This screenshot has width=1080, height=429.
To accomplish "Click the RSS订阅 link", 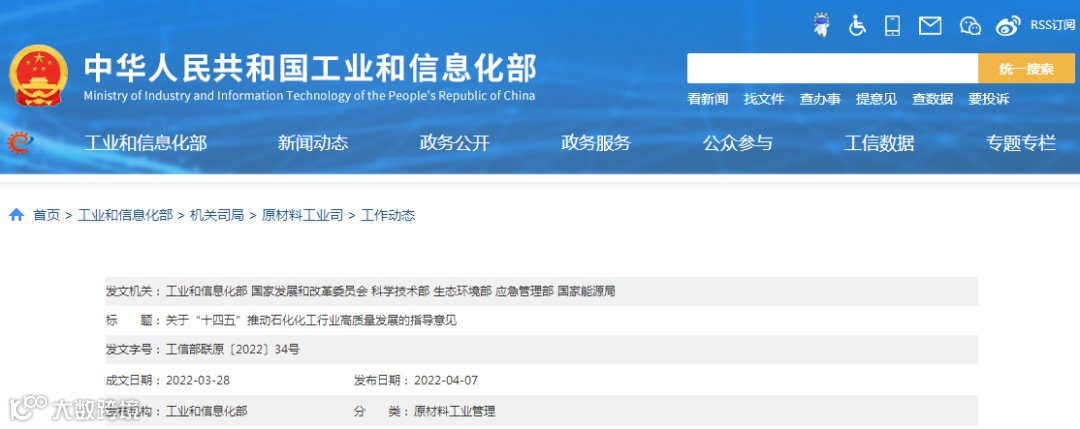I will (x=1052, y=25).
